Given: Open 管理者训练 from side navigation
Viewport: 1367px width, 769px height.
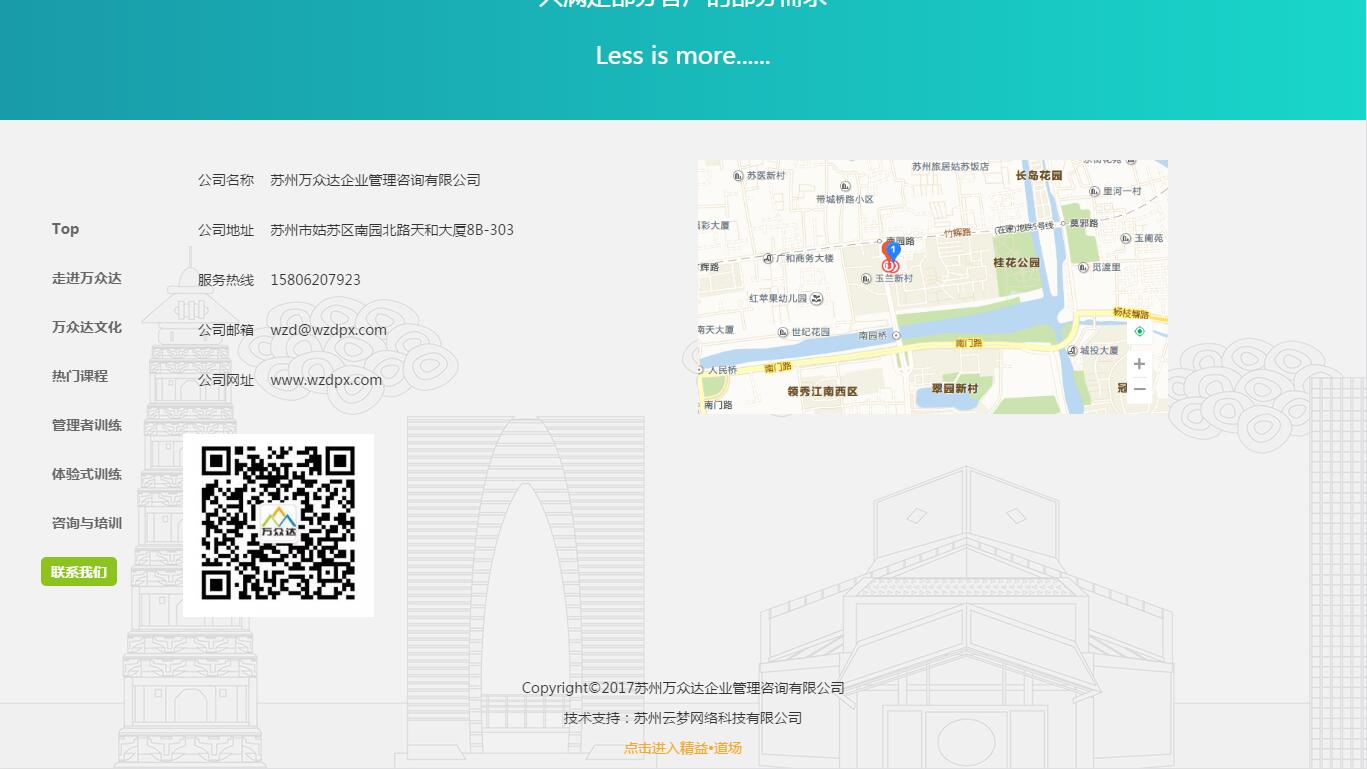Looking at the screenshot, I should point(87,425).
